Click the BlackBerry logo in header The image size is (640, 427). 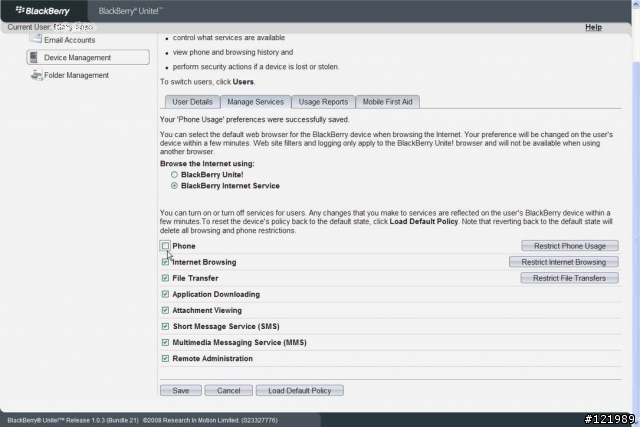[43, 11]
